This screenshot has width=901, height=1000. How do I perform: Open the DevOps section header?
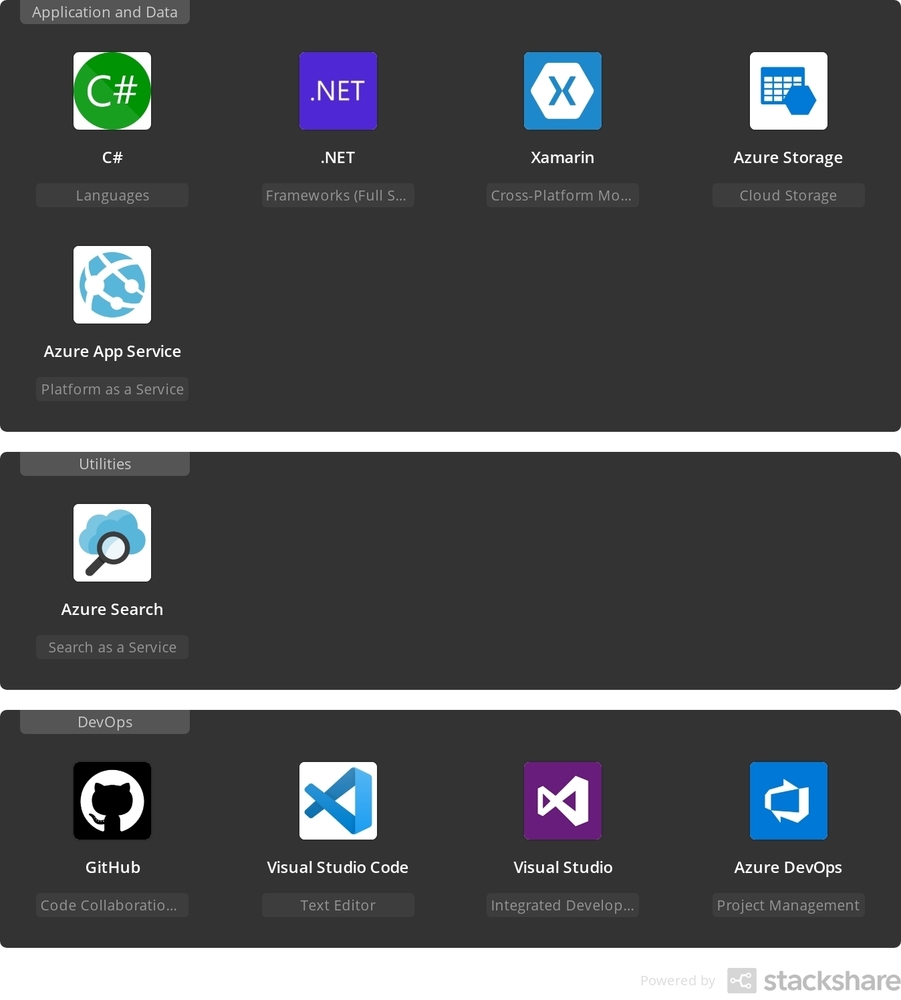coord(104,721)
